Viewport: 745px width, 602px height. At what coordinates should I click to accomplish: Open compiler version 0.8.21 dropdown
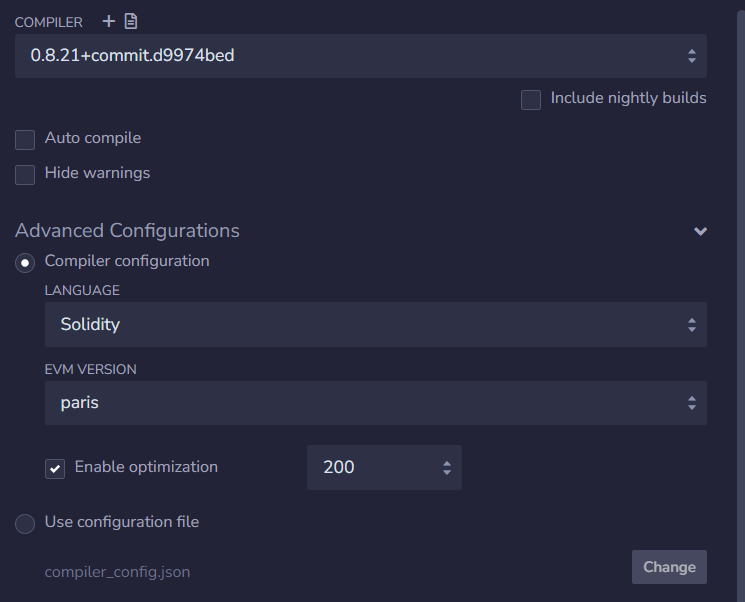[361, 56]
